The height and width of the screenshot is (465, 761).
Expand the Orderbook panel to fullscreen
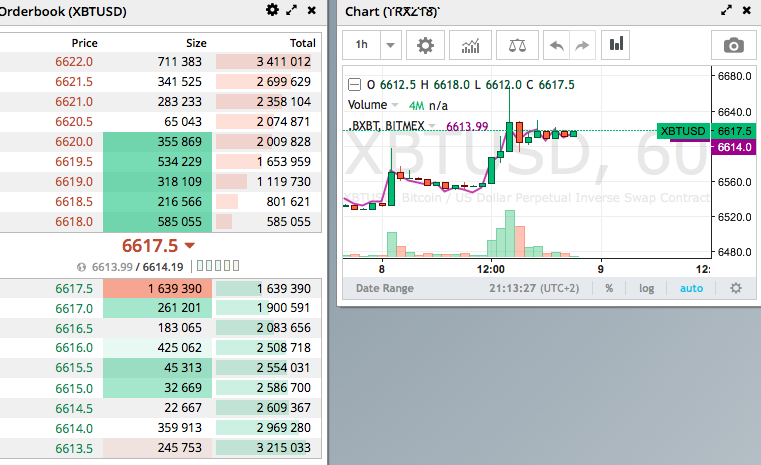point(292,10)
